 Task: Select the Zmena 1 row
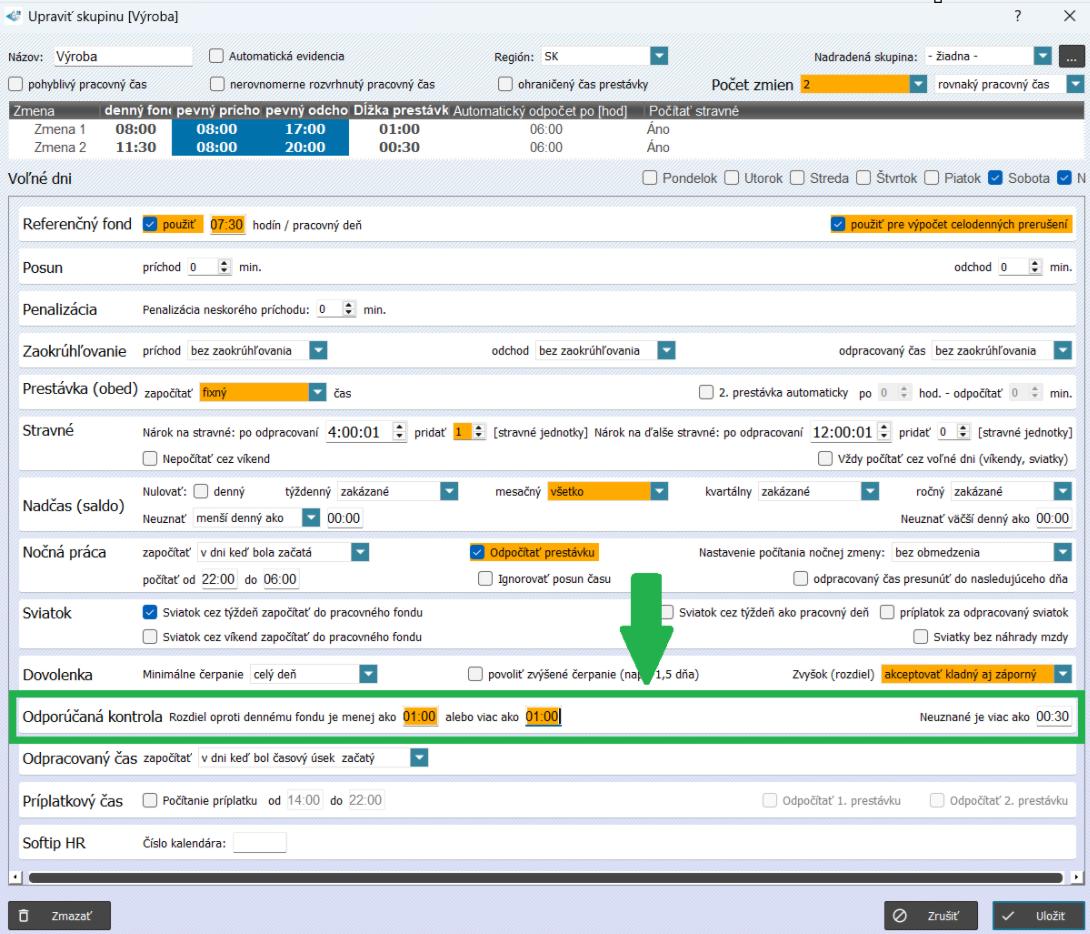[x=60, y=129]
